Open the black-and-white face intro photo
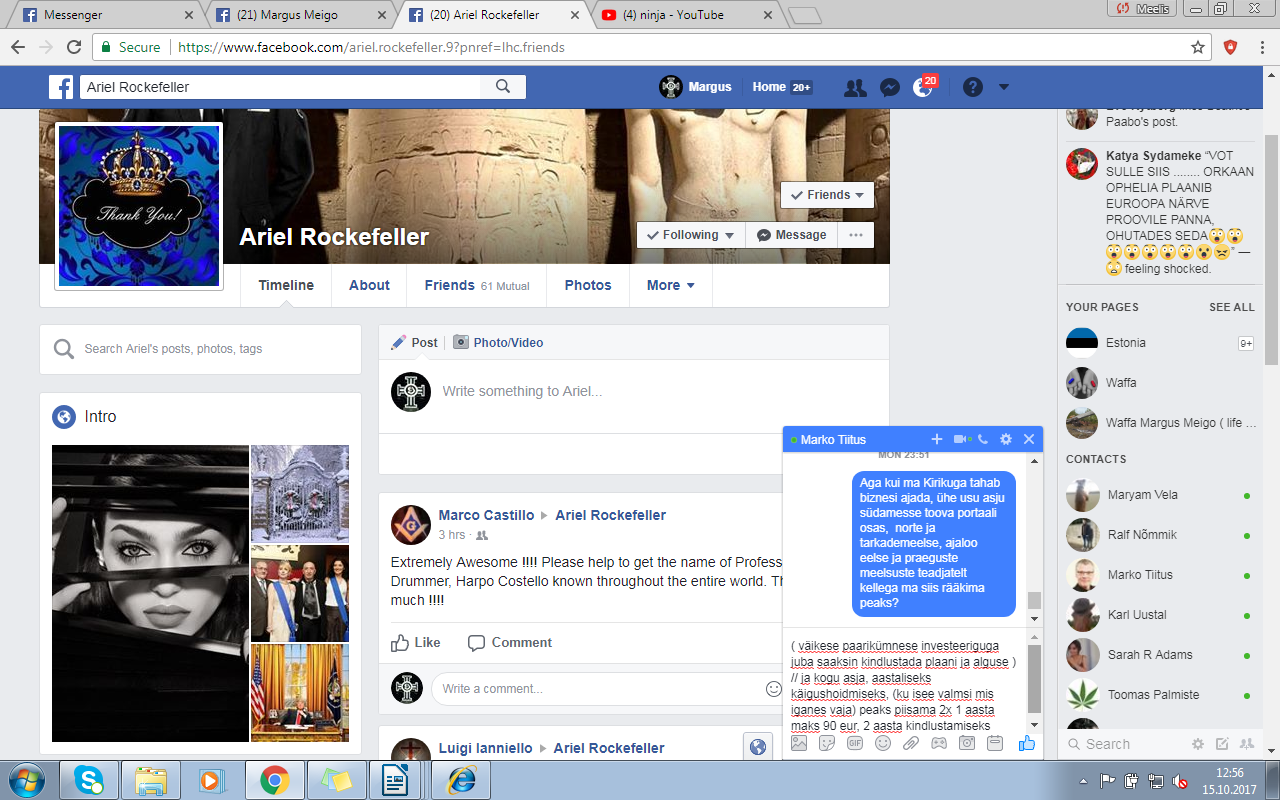The width and height of the screenshot is (1280, 800). point(150,594)
